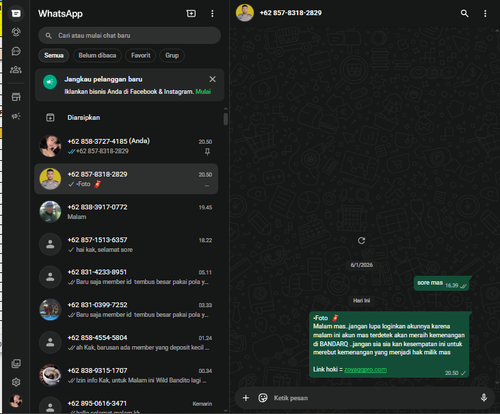Open the Communities icon in sidebar
The width and height of the screenshot is (500, 414).
point(16,70)
